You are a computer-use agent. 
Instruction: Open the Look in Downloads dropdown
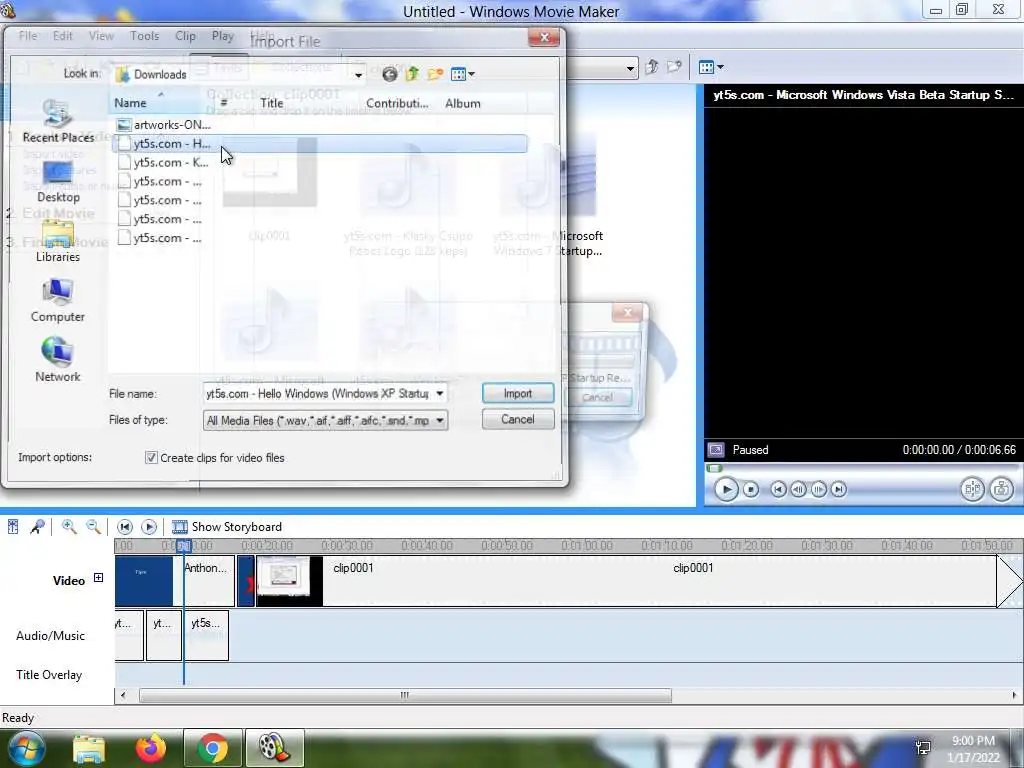point(358,75)
